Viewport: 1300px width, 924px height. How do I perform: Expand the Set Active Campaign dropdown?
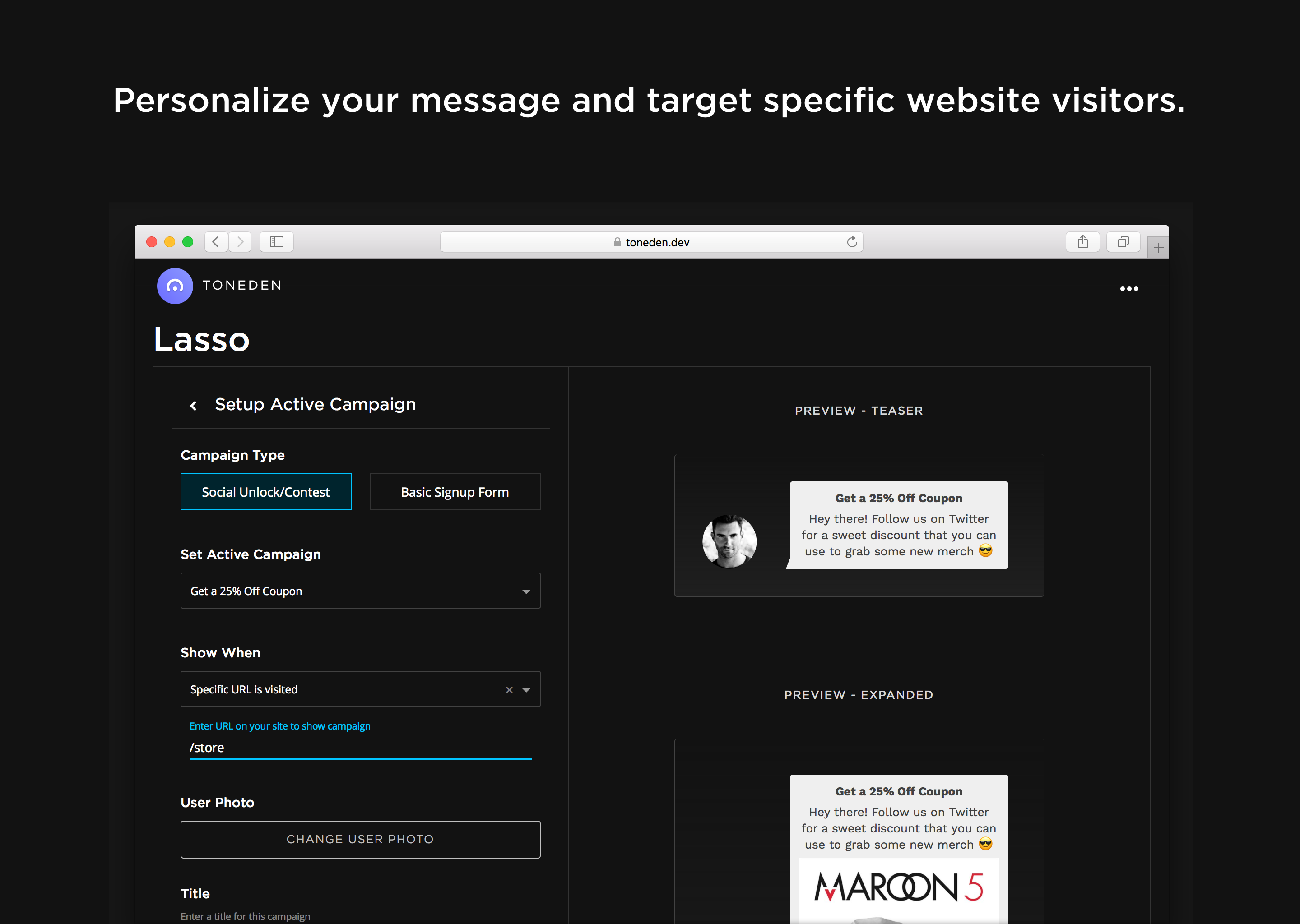(x=526, y=592)
